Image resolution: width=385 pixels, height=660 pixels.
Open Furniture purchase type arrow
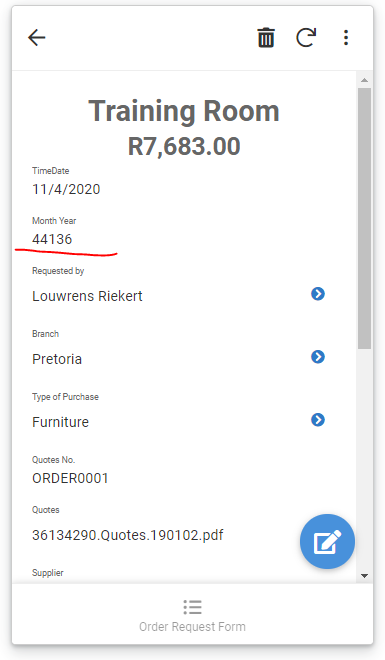click(x=318, y=420)
